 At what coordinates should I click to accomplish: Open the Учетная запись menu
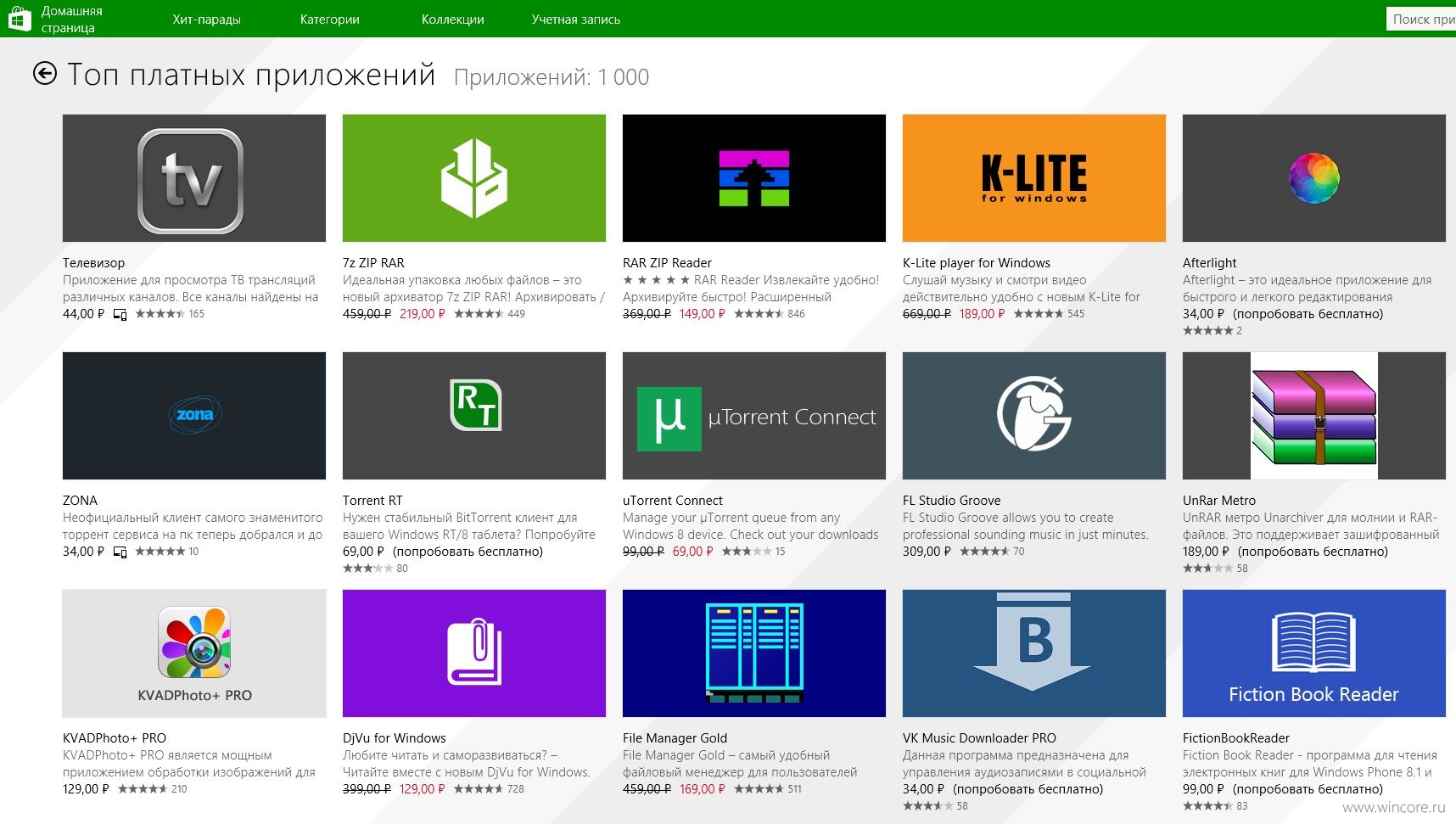pyautogui.click(x=576, y=19)
